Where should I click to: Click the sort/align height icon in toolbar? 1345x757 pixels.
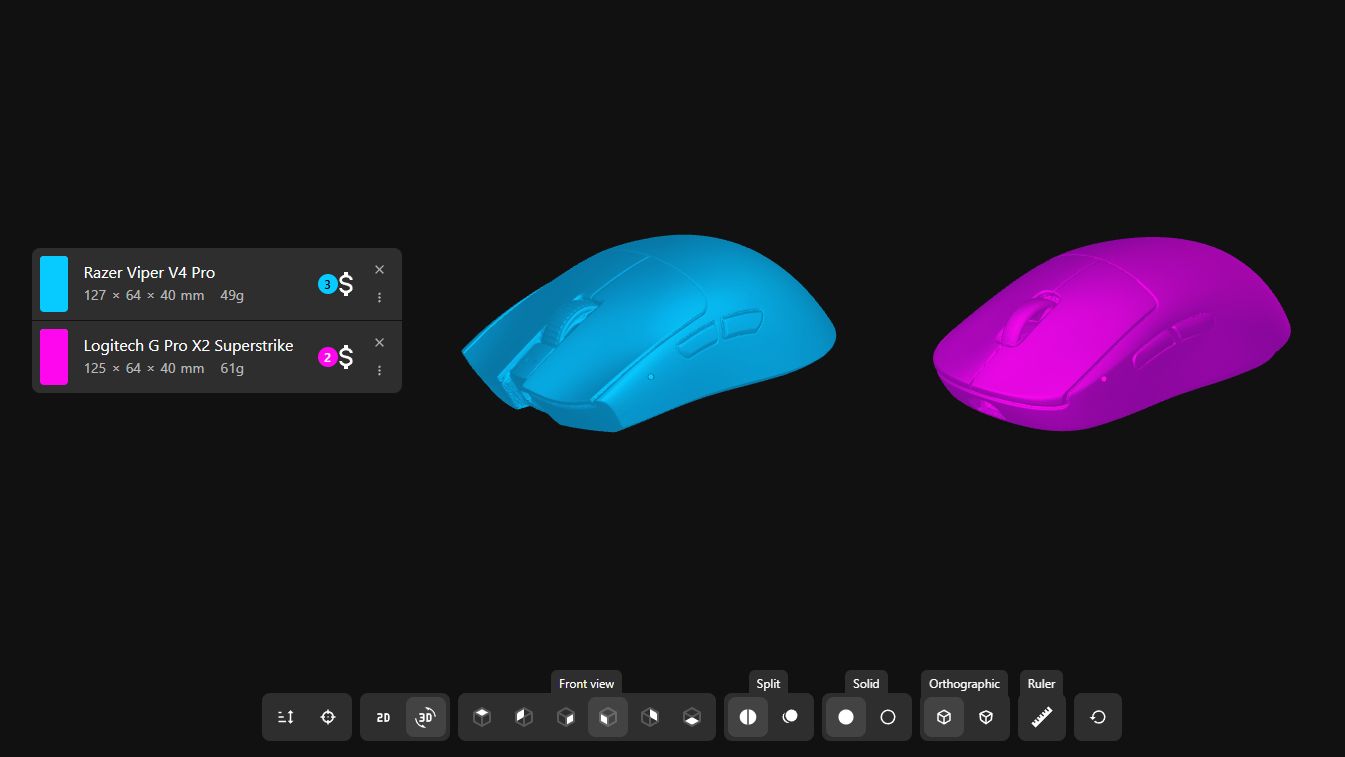pyautogui.click(x=286, y=717)
